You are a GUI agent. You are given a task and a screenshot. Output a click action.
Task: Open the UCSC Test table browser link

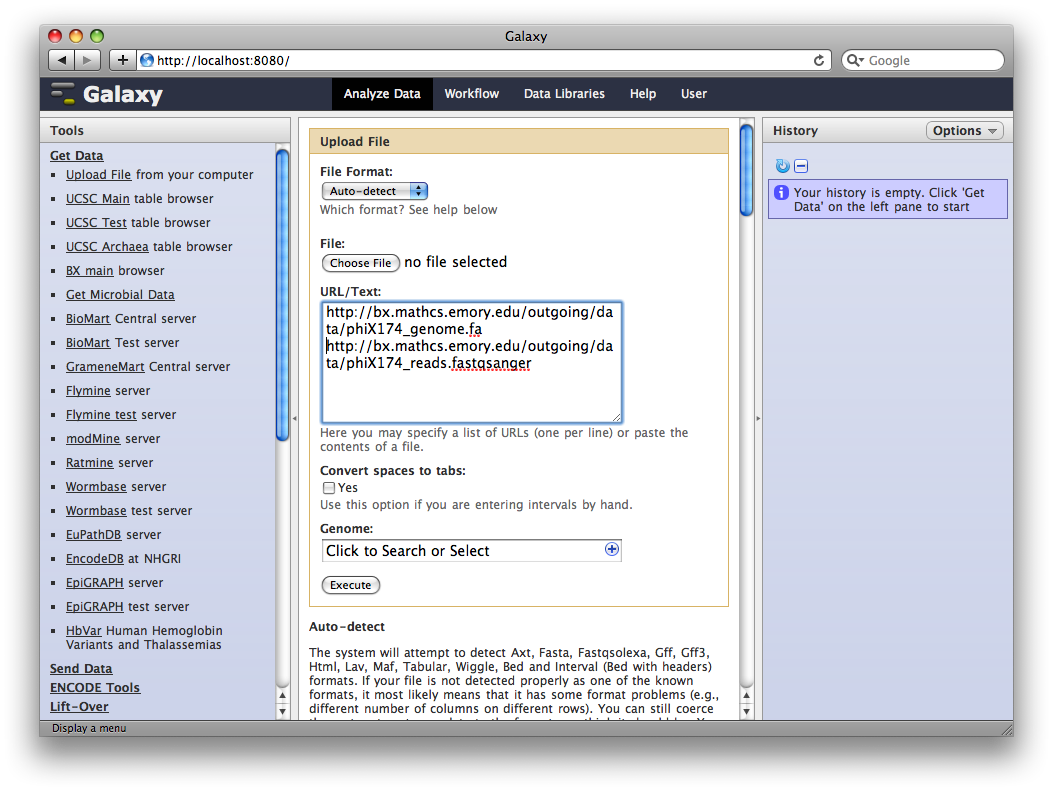96,223
